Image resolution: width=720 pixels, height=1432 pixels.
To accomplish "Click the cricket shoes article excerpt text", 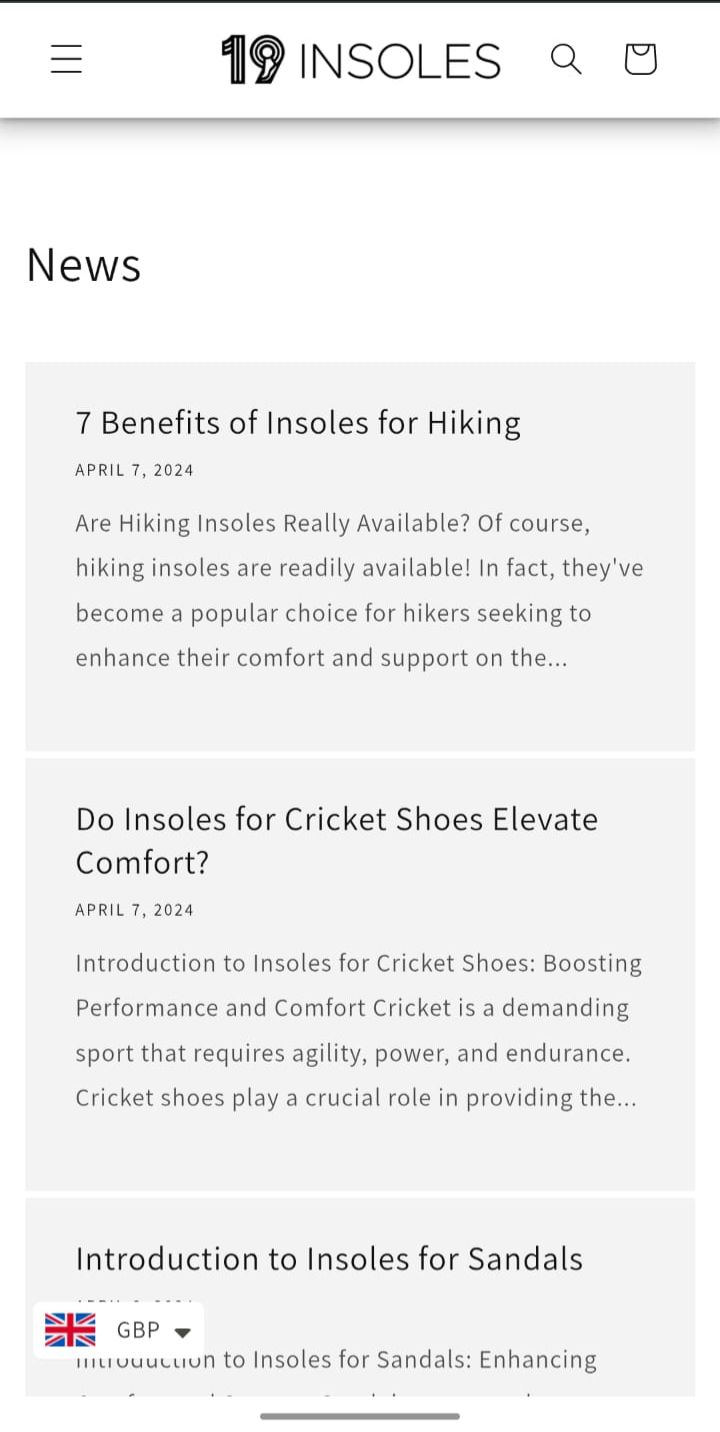I will coord(358,1030).
